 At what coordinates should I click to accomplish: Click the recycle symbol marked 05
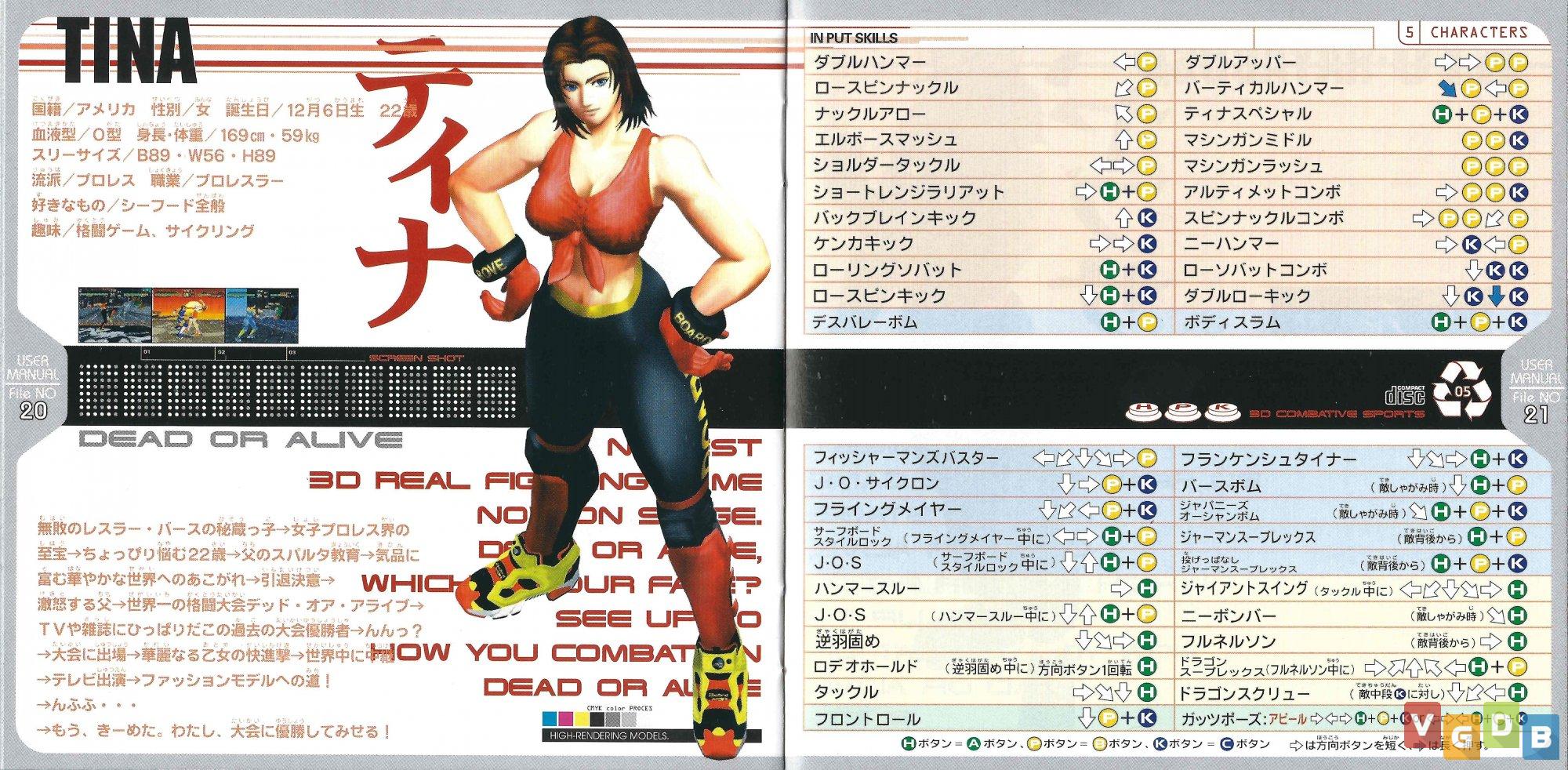(x=1461, y=390)
